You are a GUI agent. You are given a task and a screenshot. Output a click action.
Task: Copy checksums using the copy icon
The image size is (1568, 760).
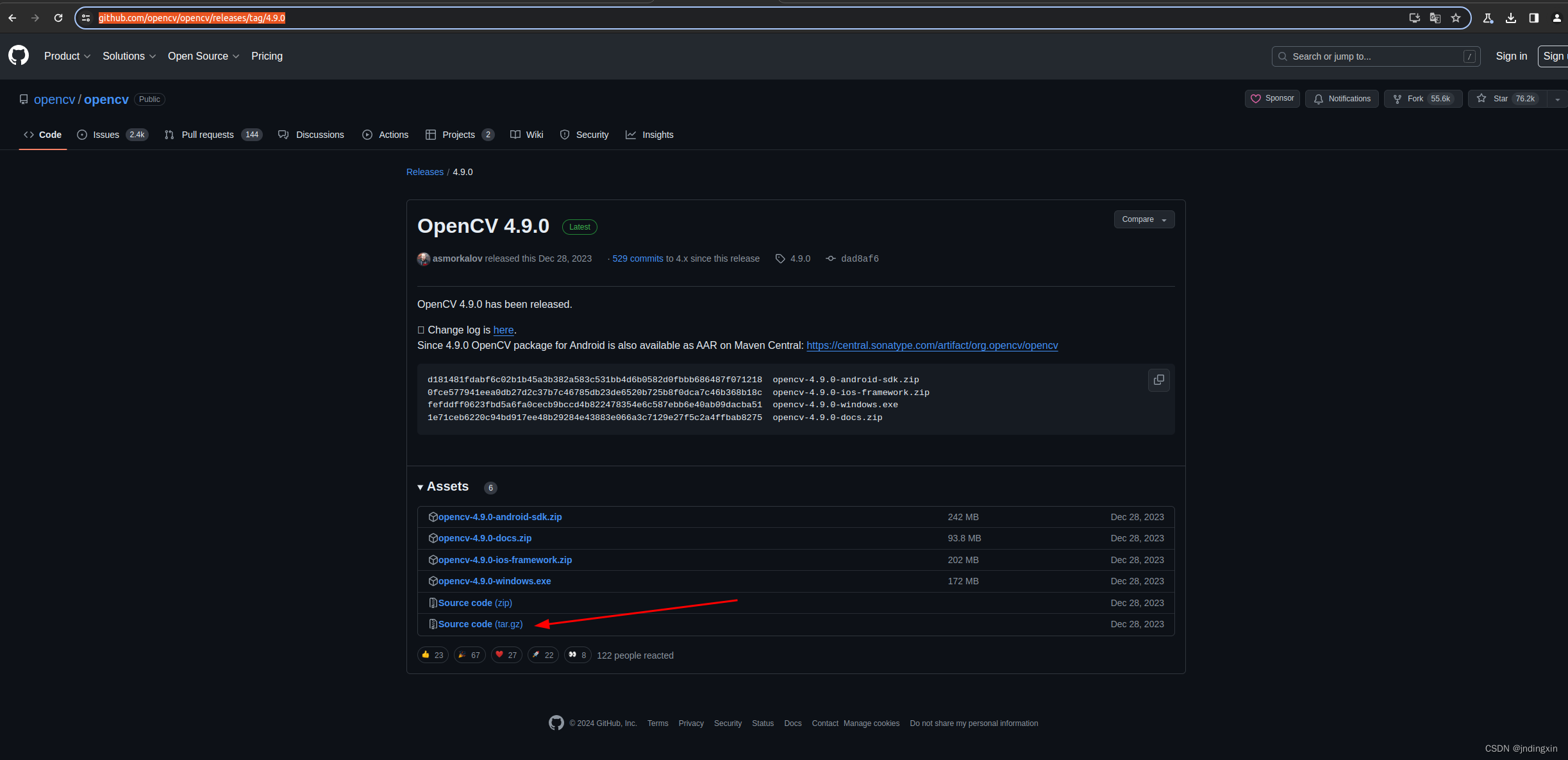[x=1158, y=380]
